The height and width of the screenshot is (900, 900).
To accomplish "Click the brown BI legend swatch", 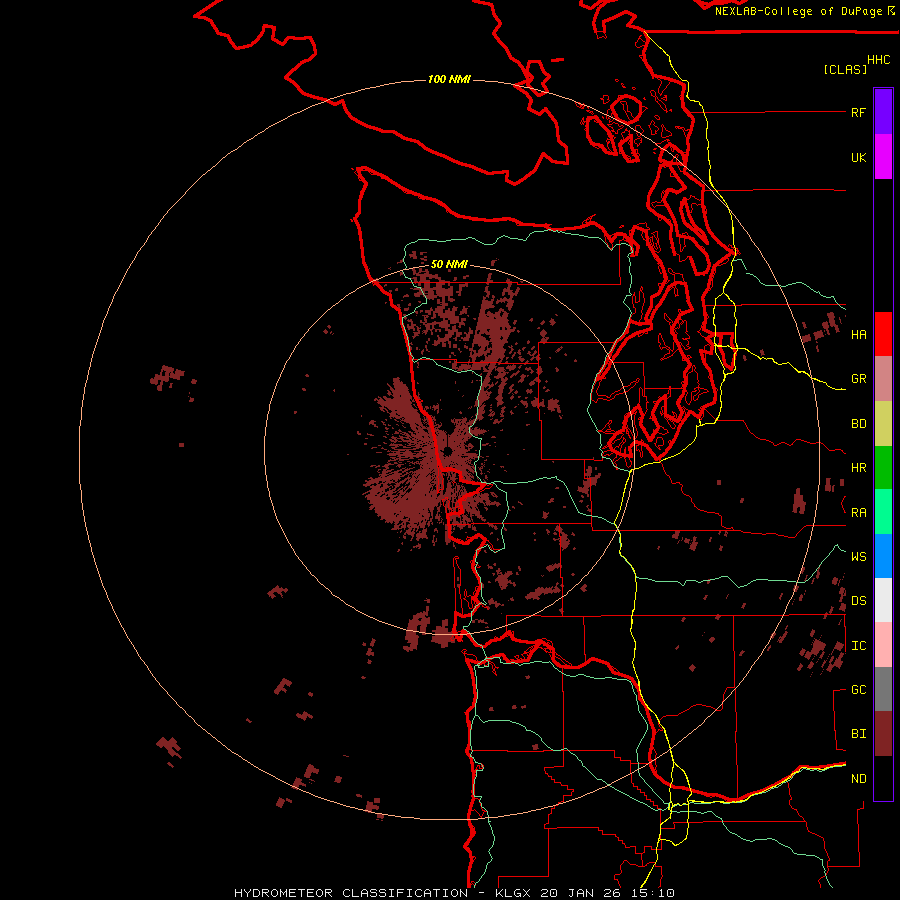I will [x=883, y=734].
